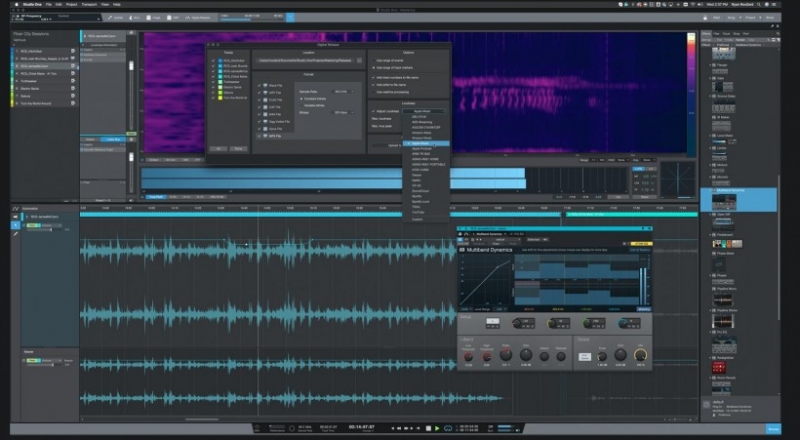This screenshot has width=800, height=440.
Task: Select the pencil paint tool
Action: pyautogui.click(x=15, y=234)
